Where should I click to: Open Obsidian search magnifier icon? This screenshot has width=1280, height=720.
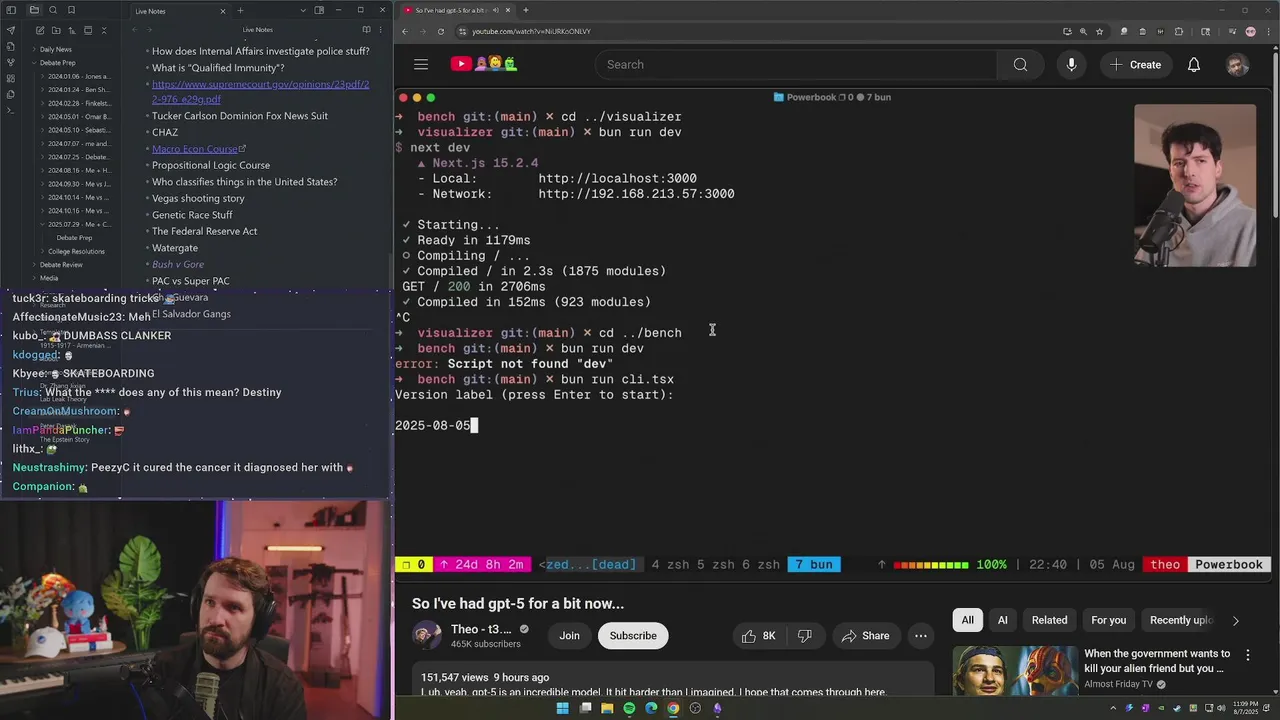coord(53,10)
